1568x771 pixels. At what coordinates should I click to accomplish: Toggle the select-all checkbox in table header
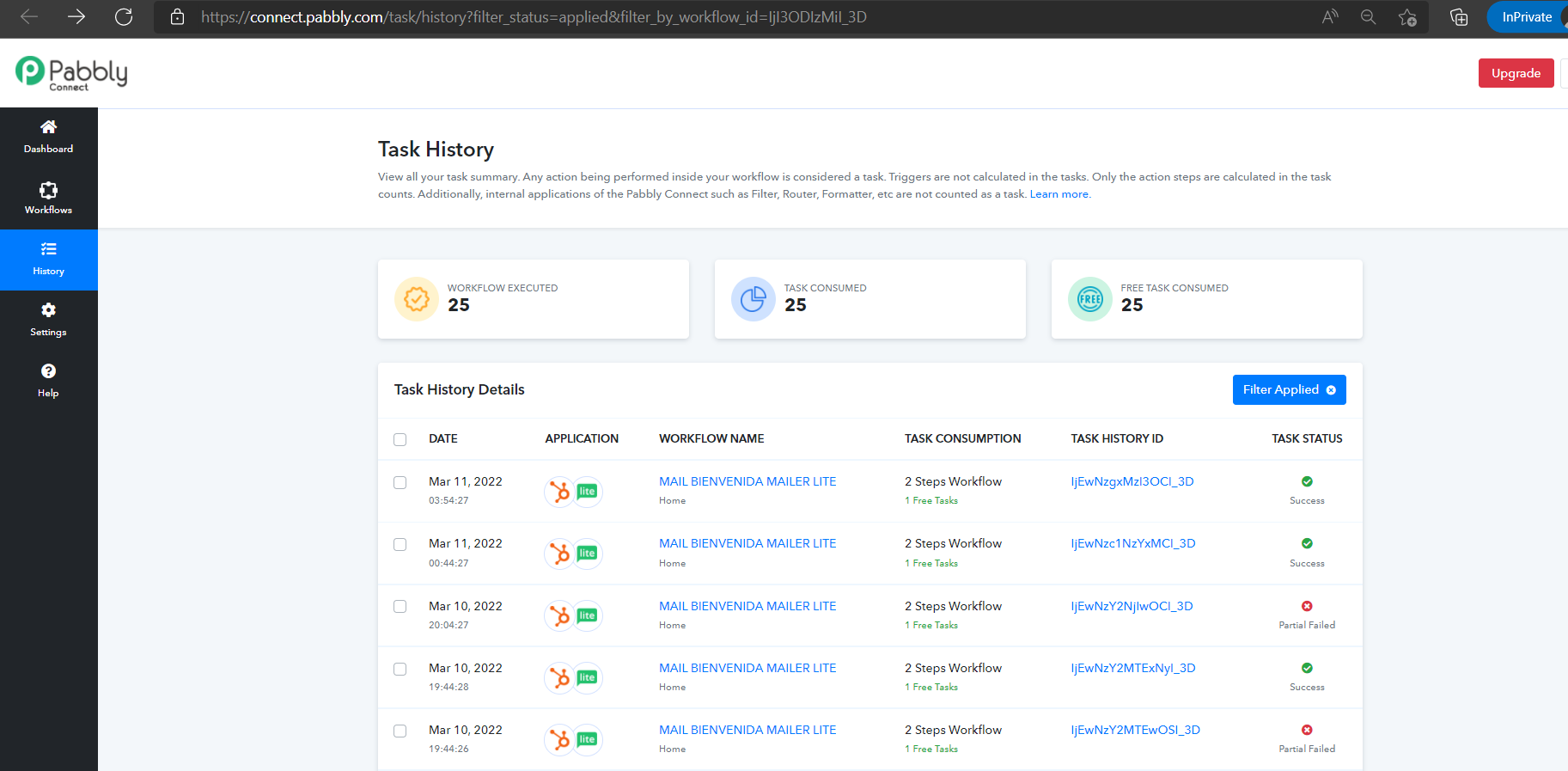400,439
